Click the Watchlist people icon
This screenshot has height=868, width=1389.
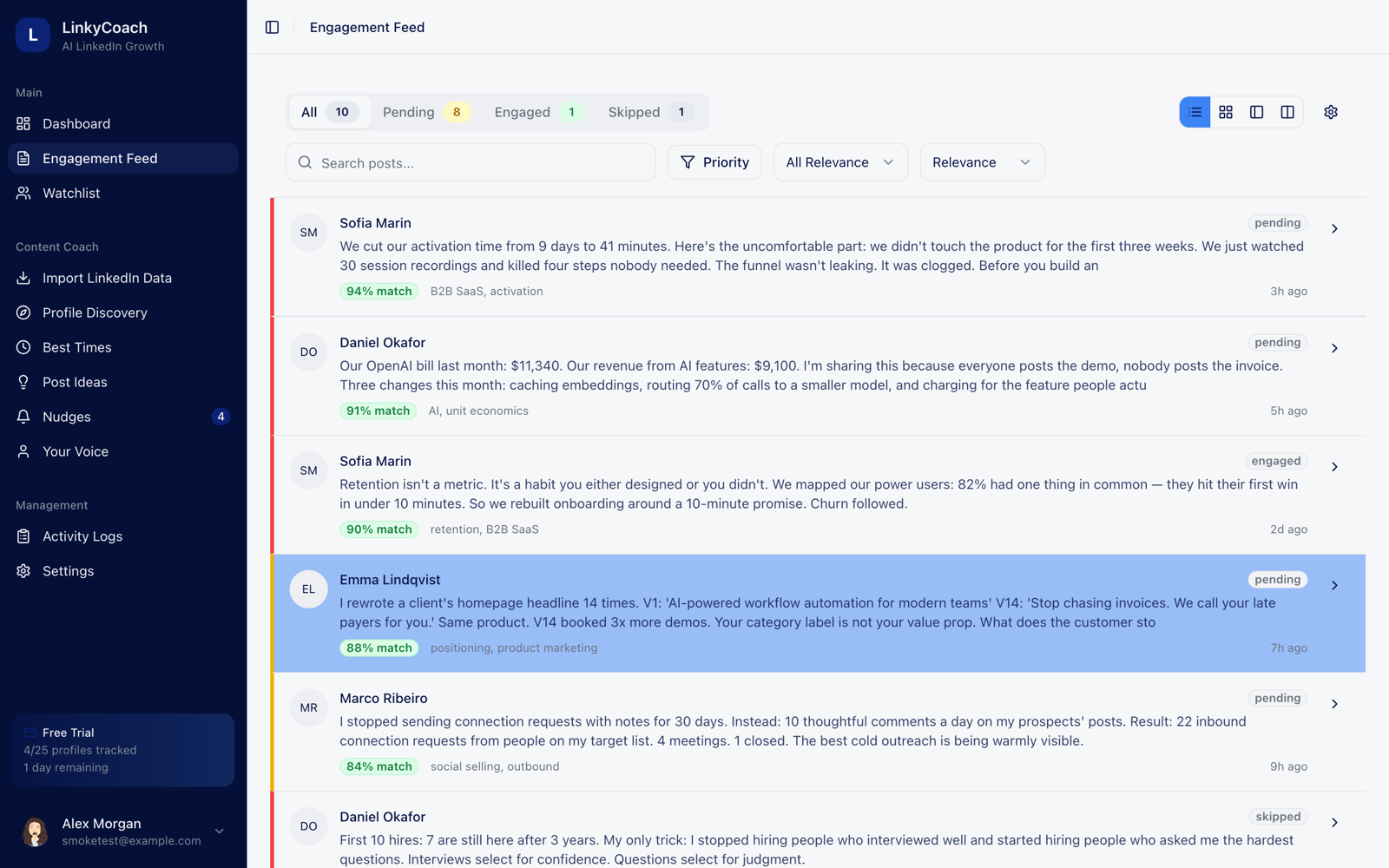coord(23,193)
